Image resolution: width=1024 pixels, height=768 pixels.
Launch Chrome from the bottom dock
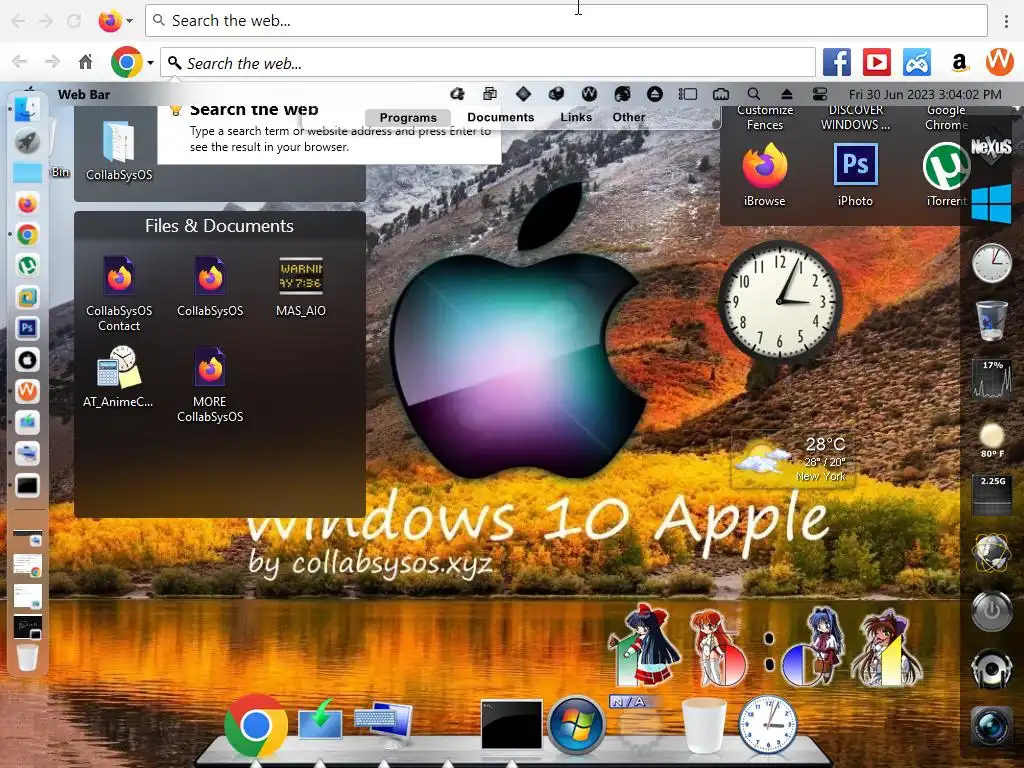(x=255, y=725)
